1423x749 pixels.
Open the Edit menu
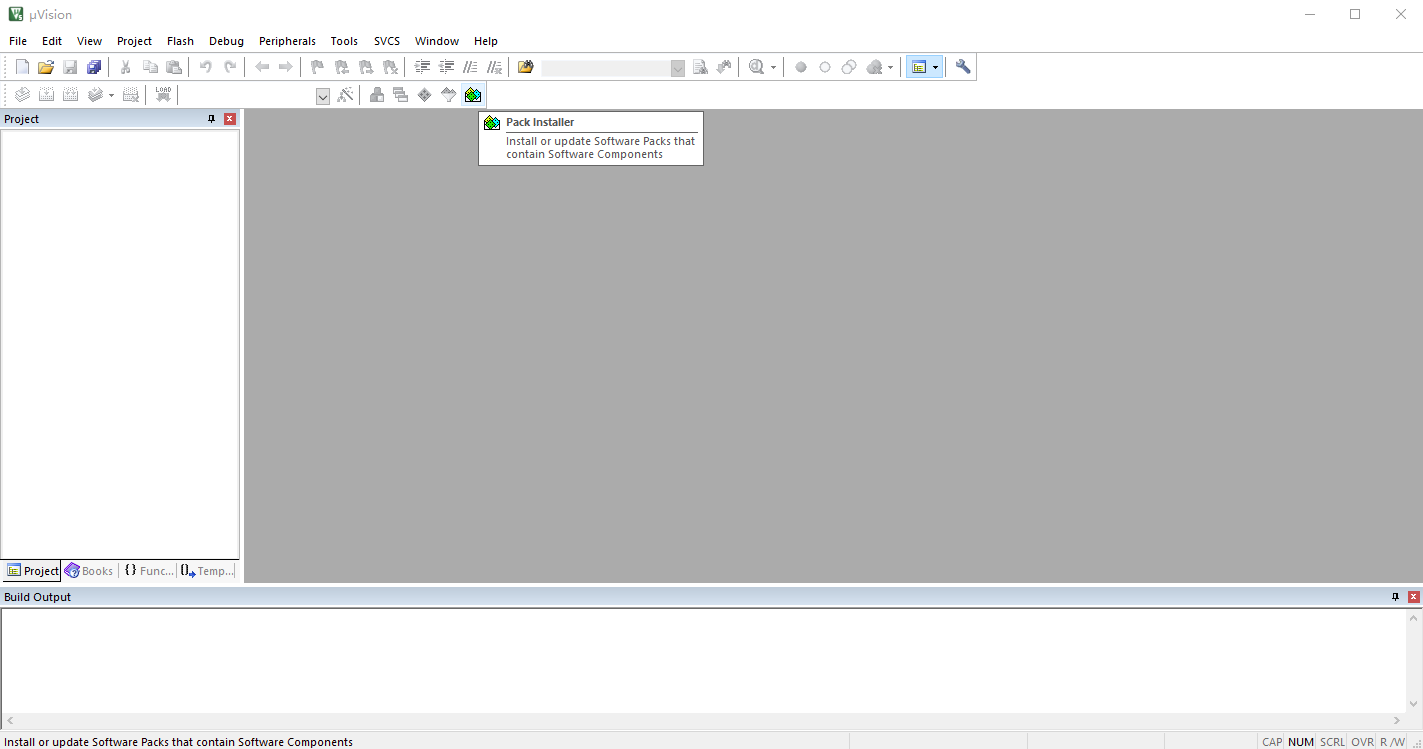(52, 41)
